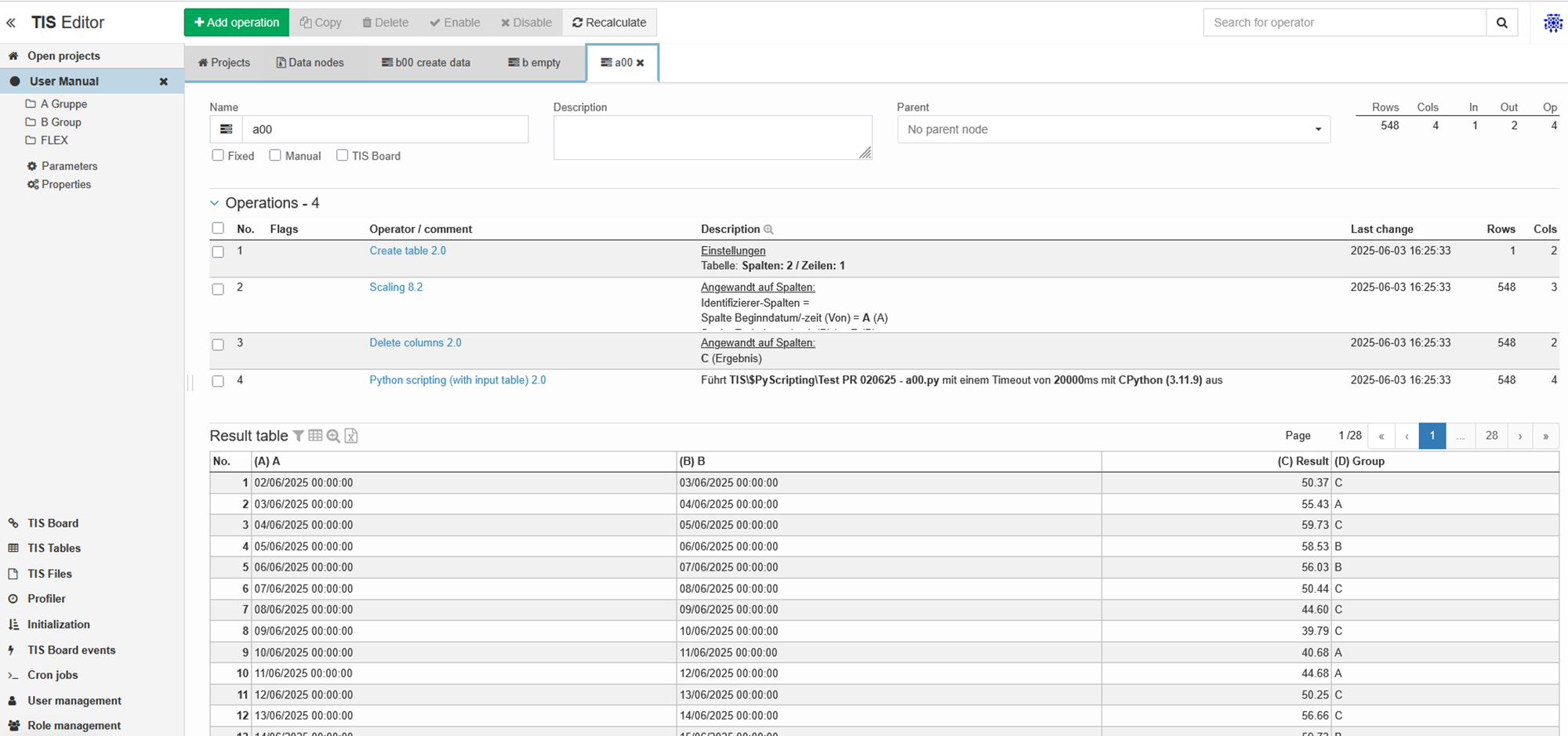Click the Search for operator field
This screenshot has height=736, width=1568.
(x=1345, y=23)
